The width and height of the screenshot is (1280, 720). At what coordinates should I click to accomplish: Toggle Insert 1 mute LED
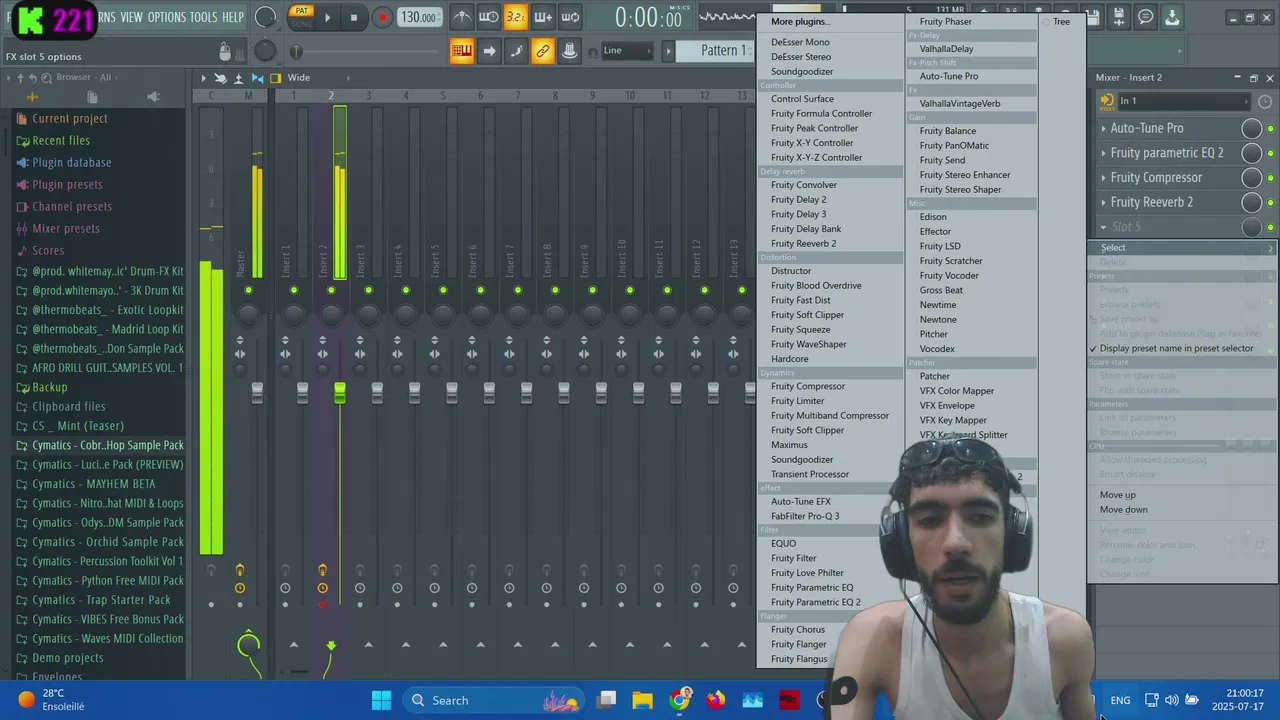(293, 291)
